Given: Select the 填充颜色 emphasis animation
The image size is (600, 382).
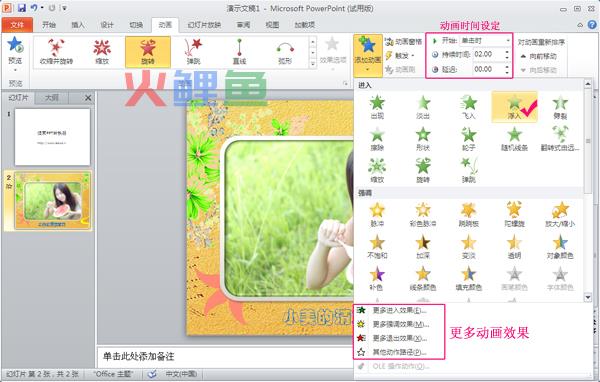Looking at the screenshot, I should pos(469,279).
